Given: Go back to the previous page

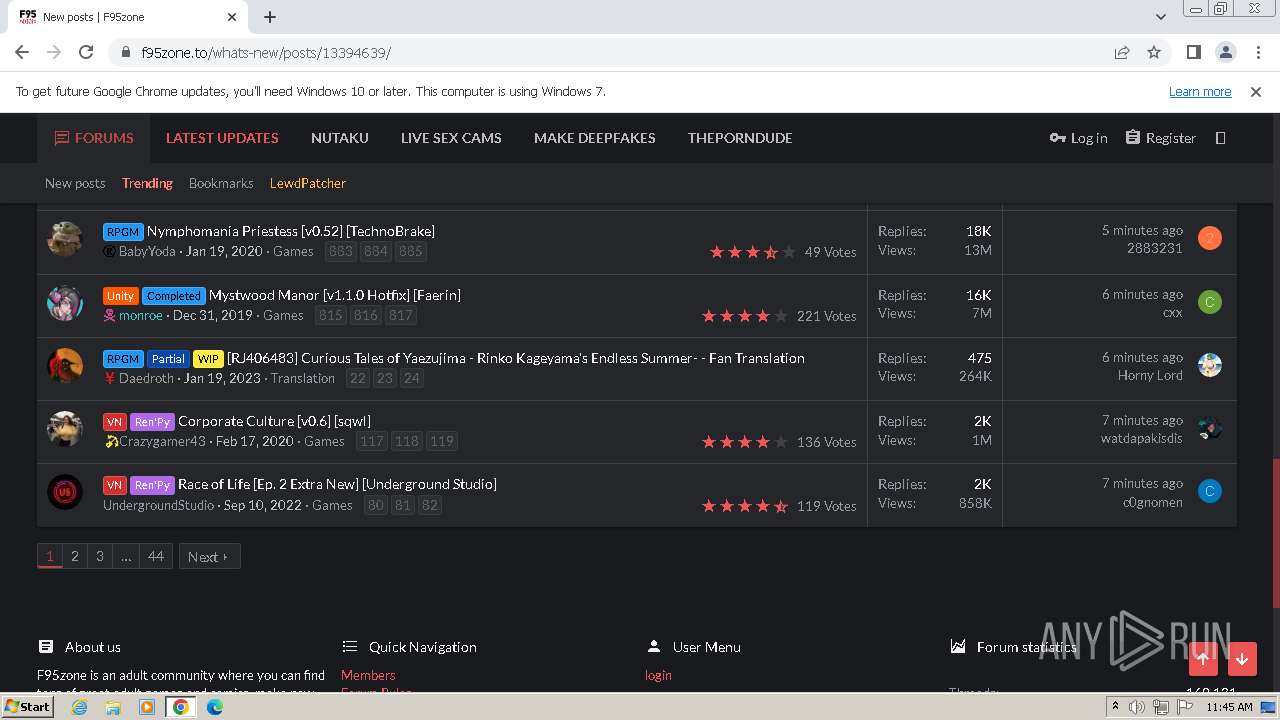Looking at the screenshot, I should [22, 52].
